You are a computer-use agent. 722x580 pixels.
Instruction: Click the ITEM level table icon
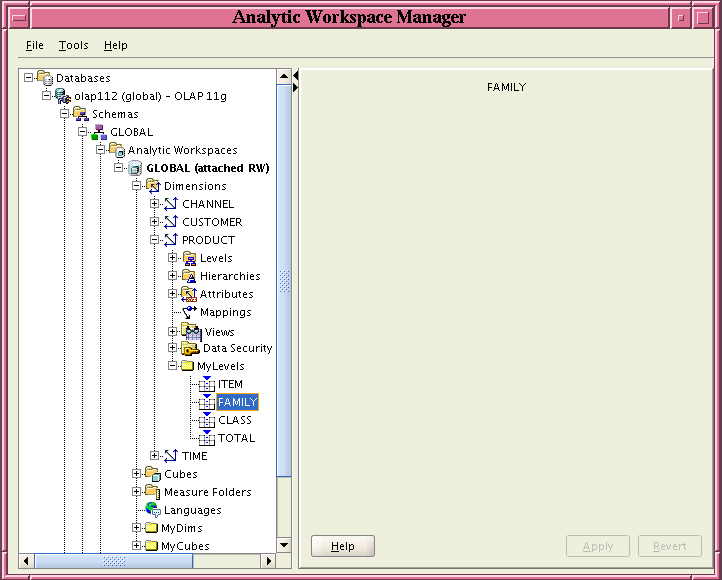(x=207, y=383)
